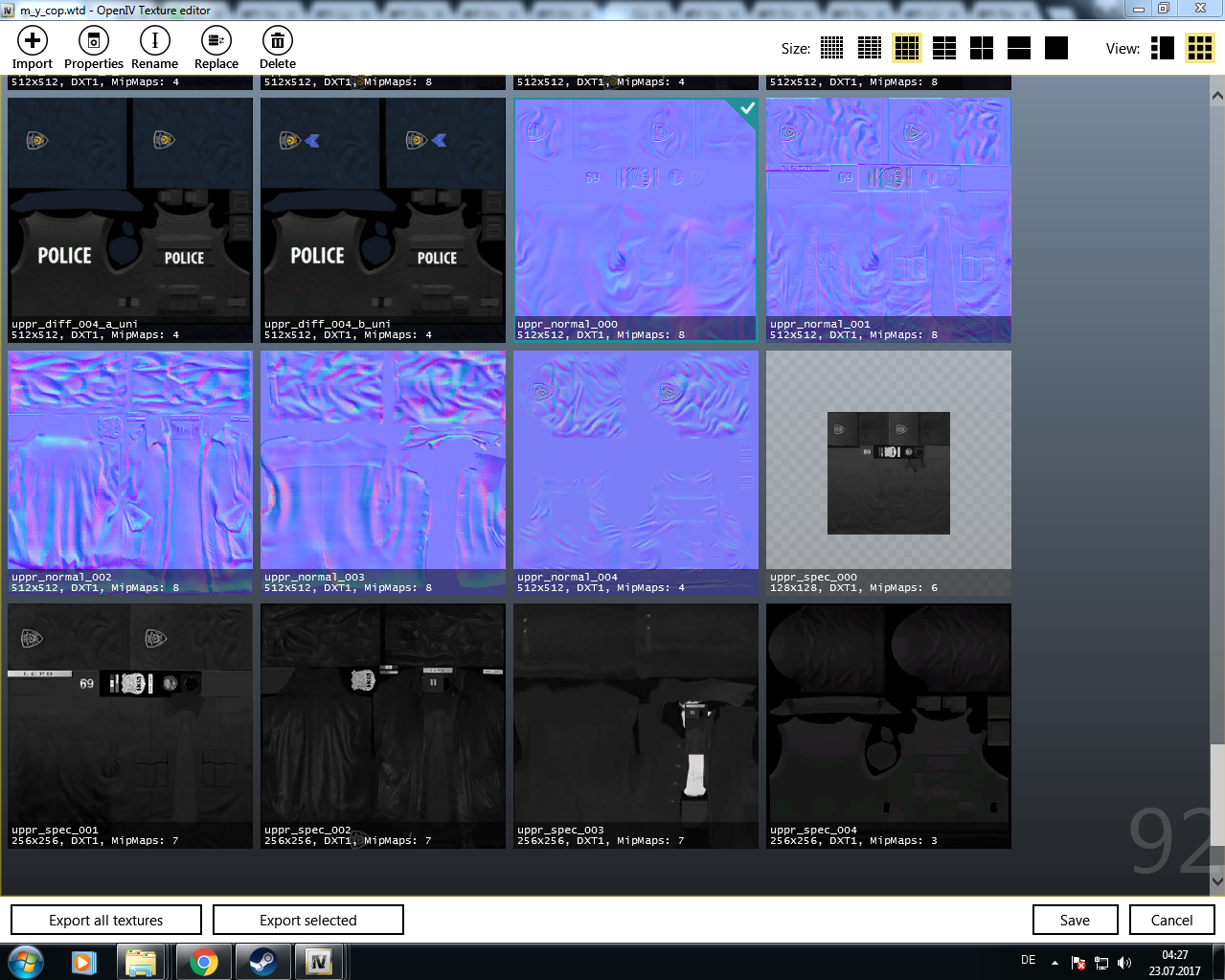Viewport: 1225px width, 980px height.
Task: Show hidden system tray icons arrow
Action: [1055, 962]
